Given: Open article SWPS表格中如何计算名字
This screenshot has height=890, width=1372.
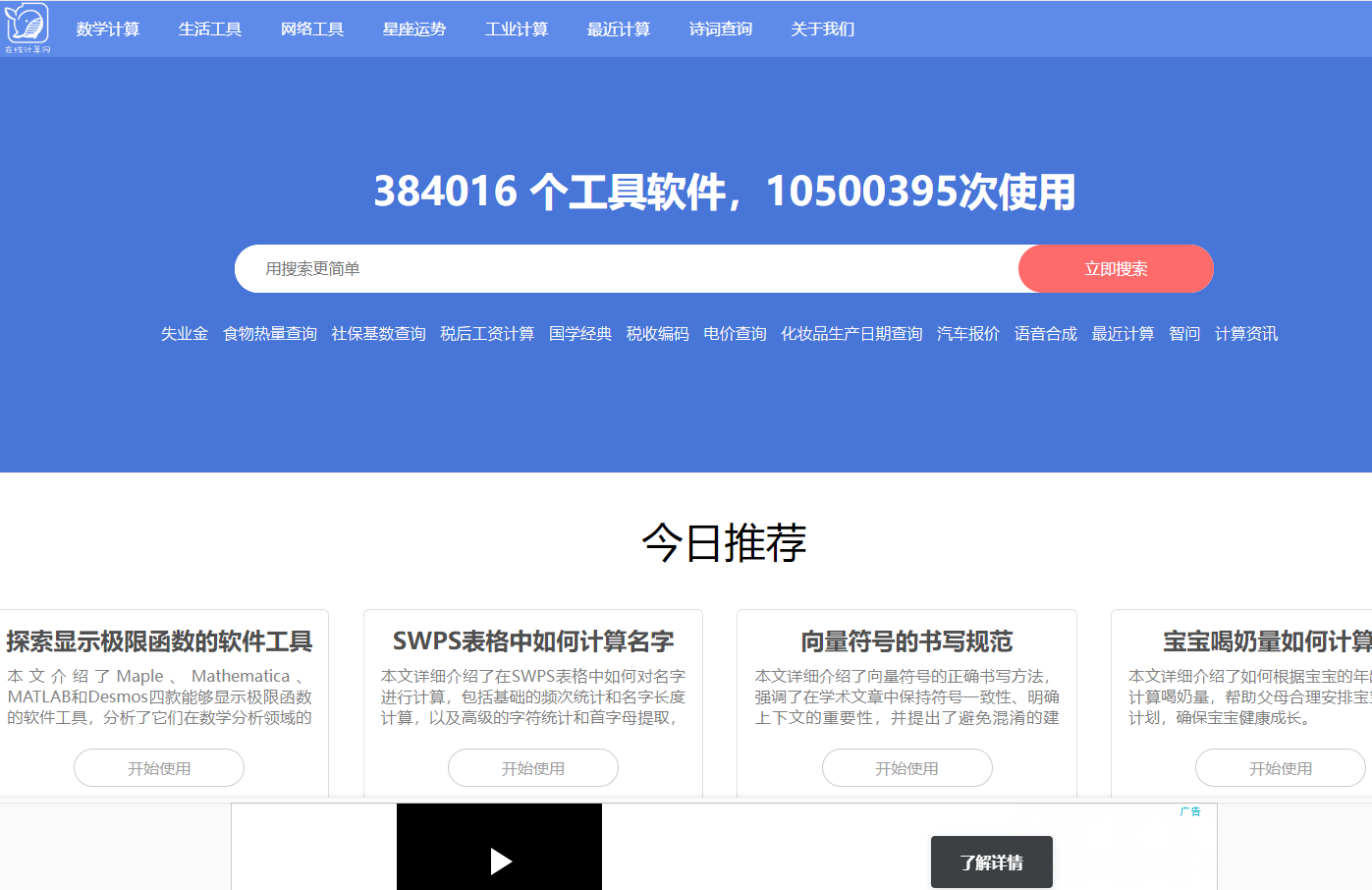Looking at the screenshot, I should coord(533,641).
